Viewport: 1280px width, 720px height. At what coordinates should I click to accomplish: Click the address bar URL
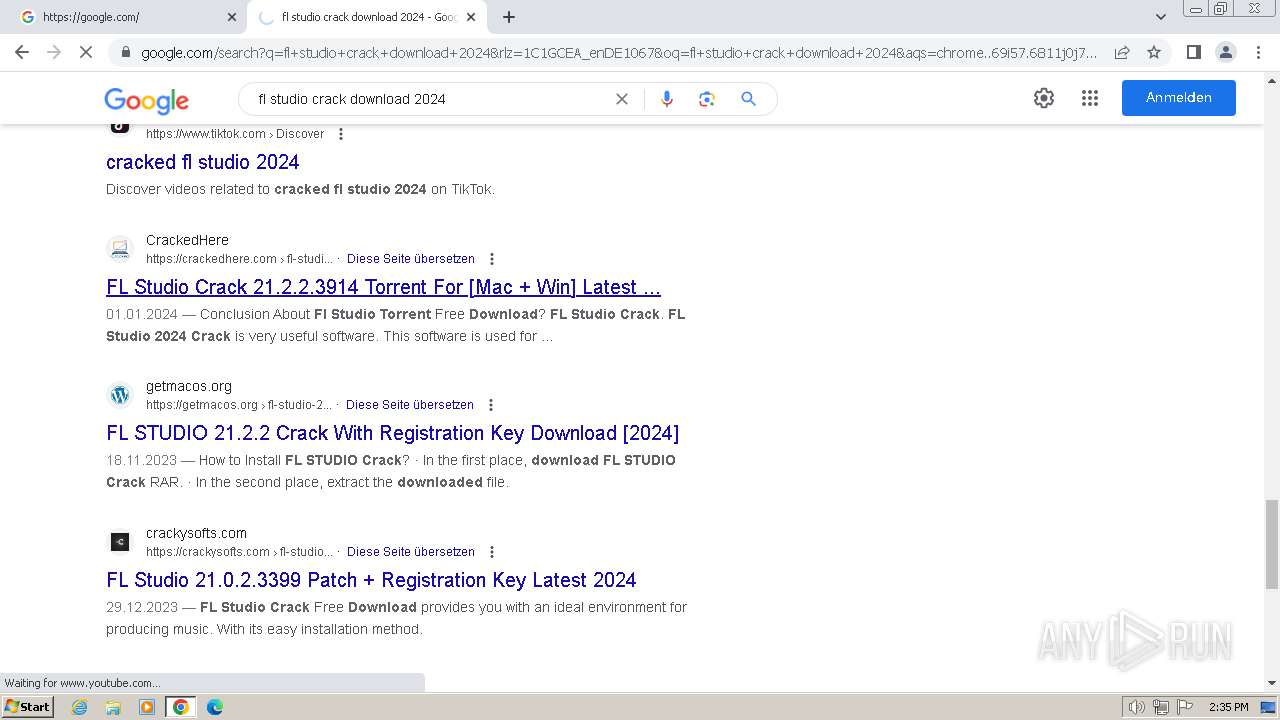[x=618, y=52]
